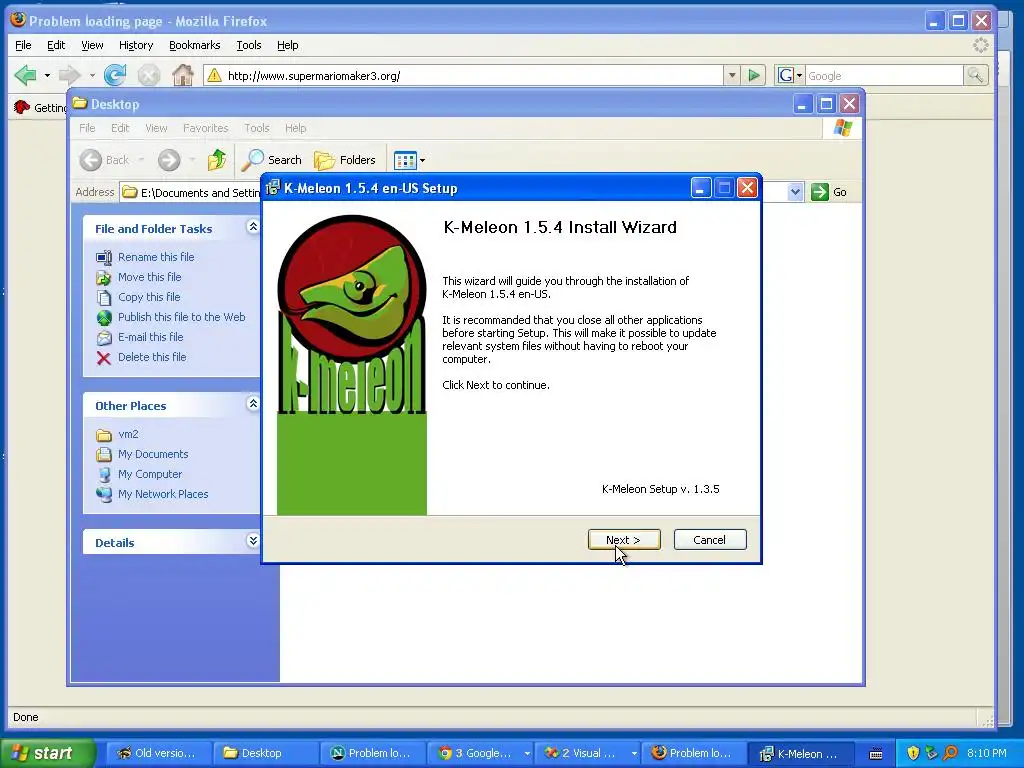Go back in Firefox with green arrow
This screenshot has width=1024, height=768.
(25, 75)
